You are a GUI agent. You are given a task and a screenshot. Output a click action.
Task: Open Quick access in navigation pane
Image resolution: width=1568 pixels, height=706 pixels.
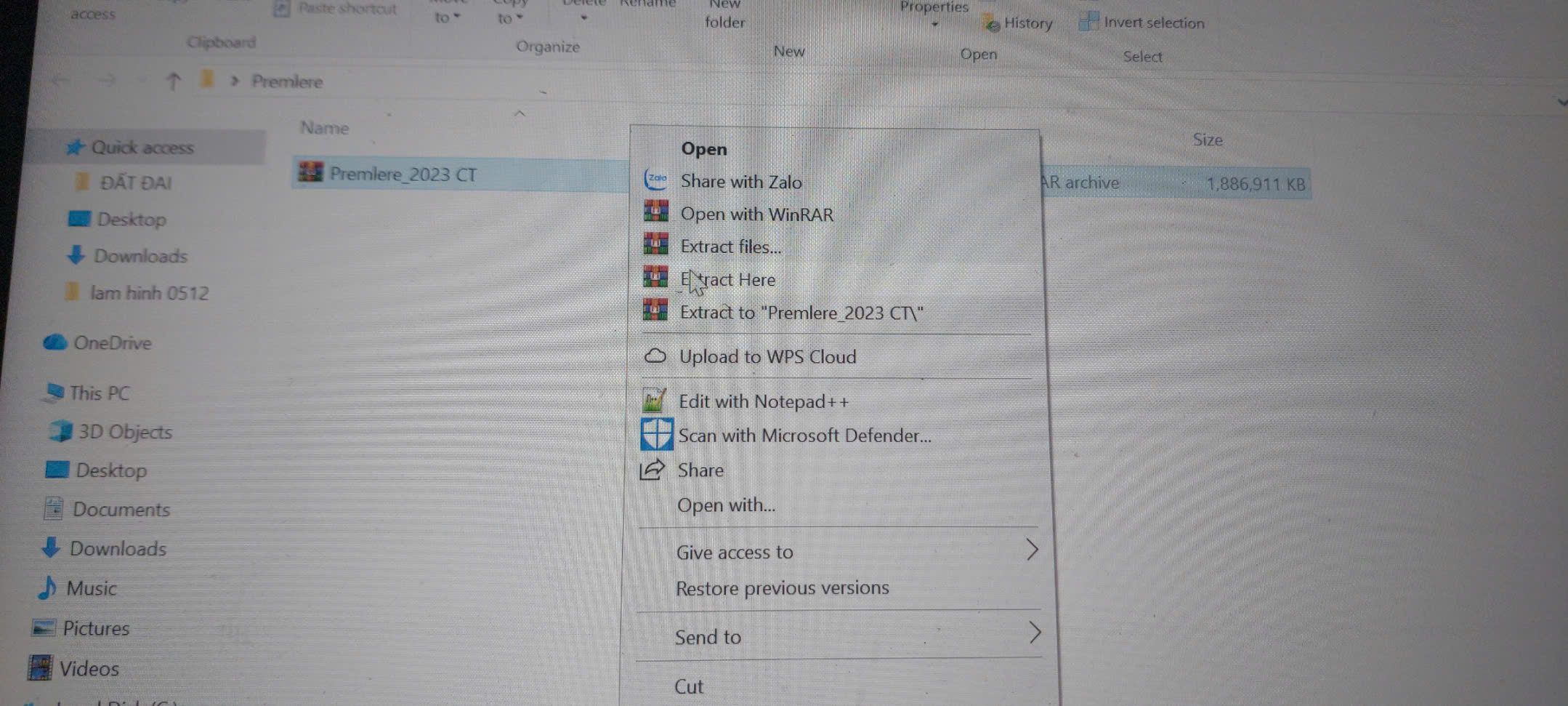142,148
